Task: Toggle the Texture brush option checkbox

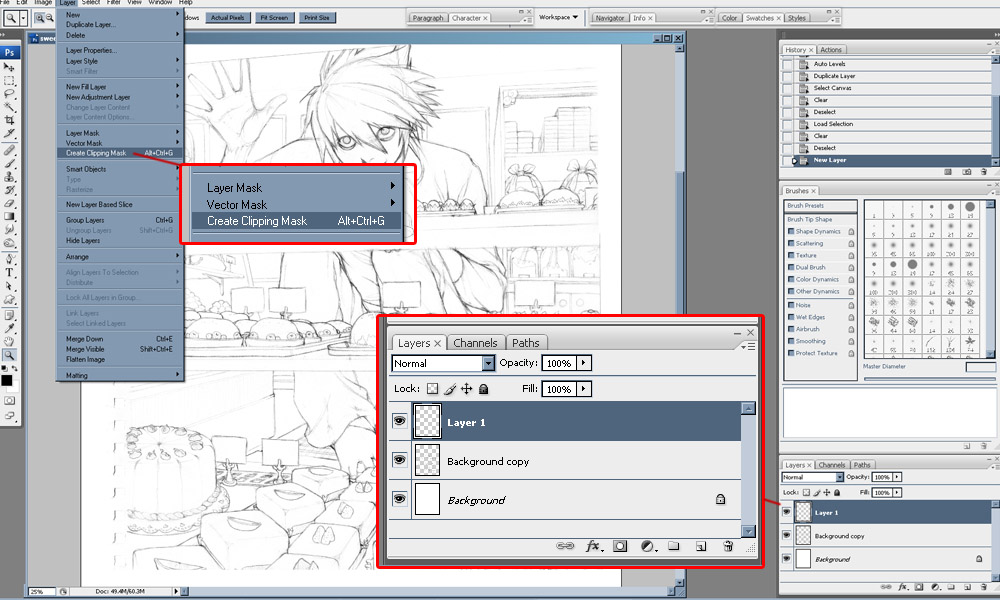Action: point(791,256)
